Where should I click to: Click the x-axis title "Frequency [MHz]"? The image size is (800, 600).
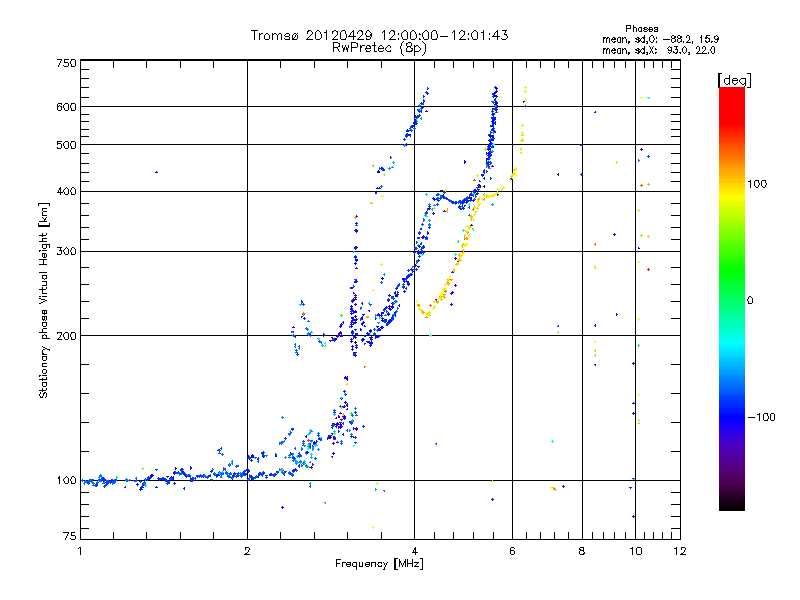click(x=379, y=564)
